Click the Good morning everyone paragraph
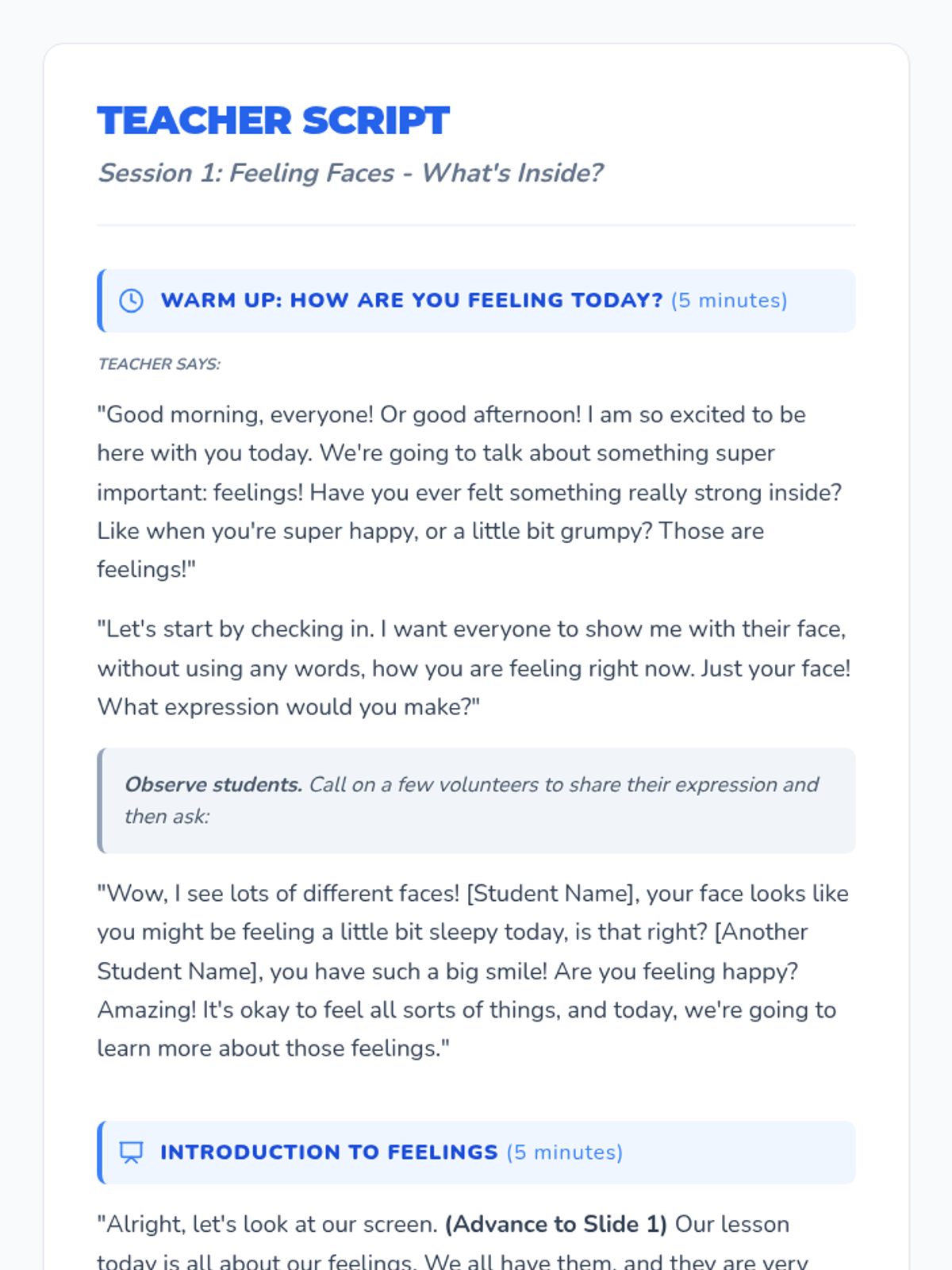This screenshot has height=1270, width=952. (468, 492)
